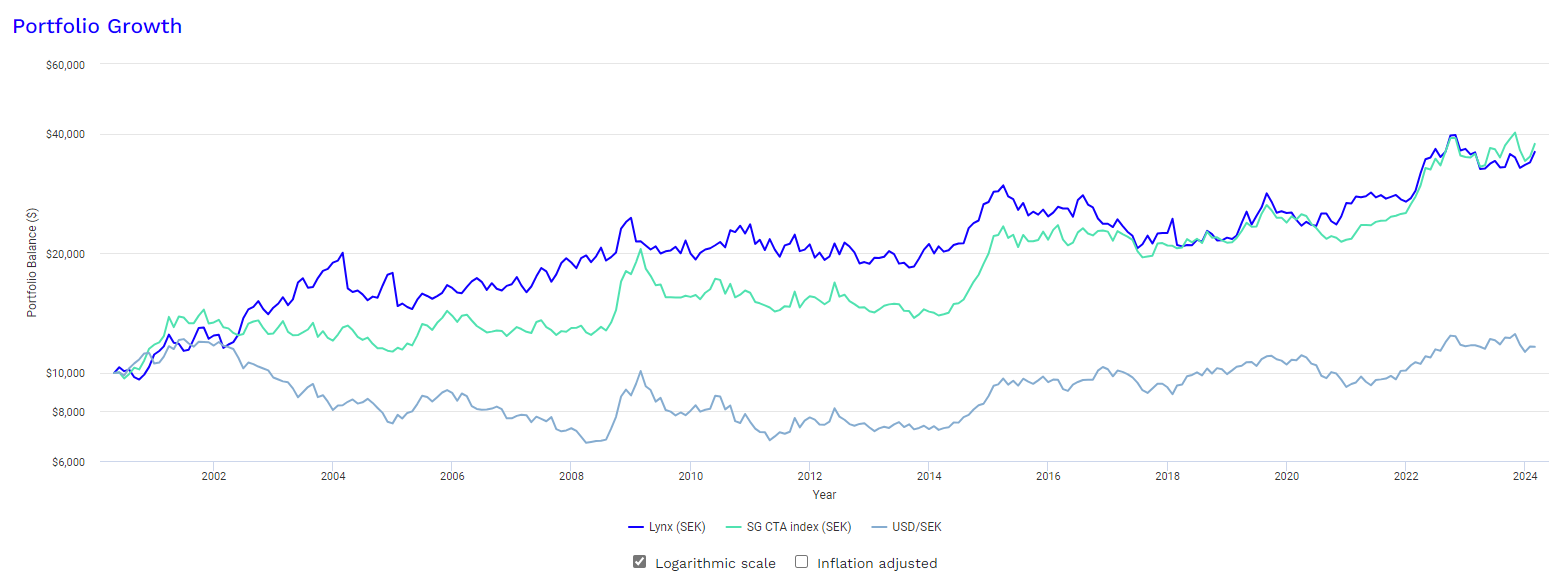Click the Portfolio Growth heading

(97, 26)
